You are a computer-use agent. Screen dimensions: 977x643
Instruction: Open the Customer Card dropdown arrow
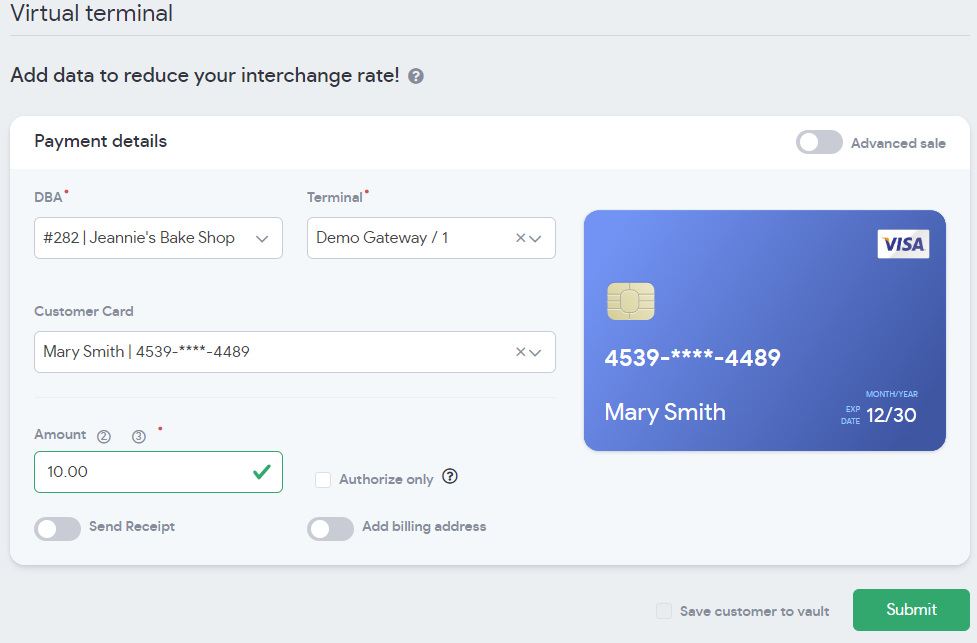click(536, 352)
